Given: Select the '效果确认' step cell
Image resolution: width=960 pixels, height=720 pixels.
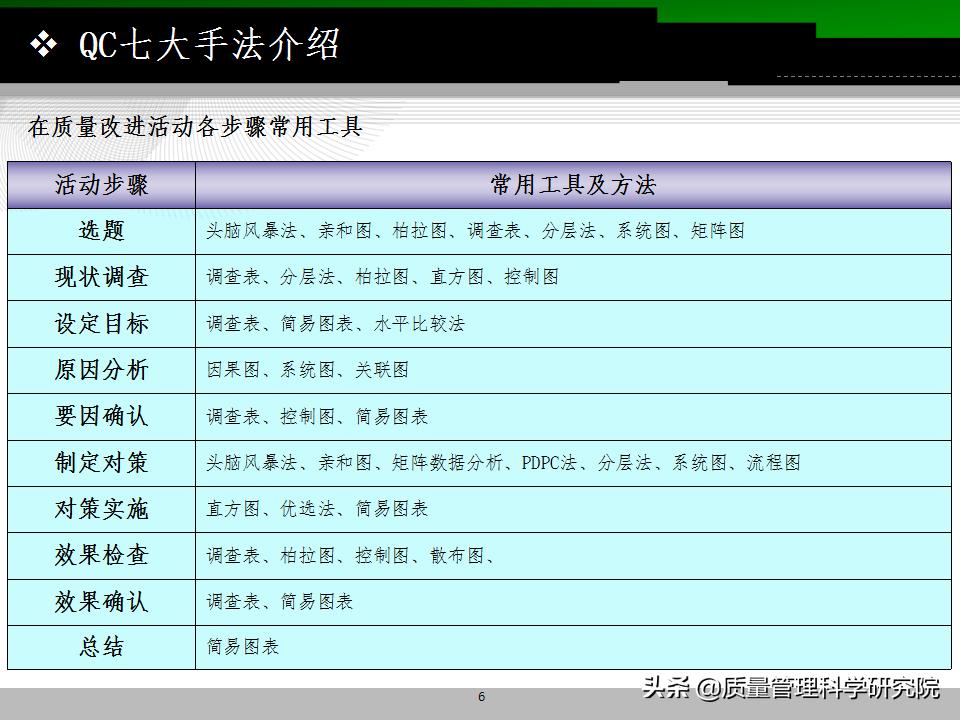Looking at the screenshot, I should [102, 602].
